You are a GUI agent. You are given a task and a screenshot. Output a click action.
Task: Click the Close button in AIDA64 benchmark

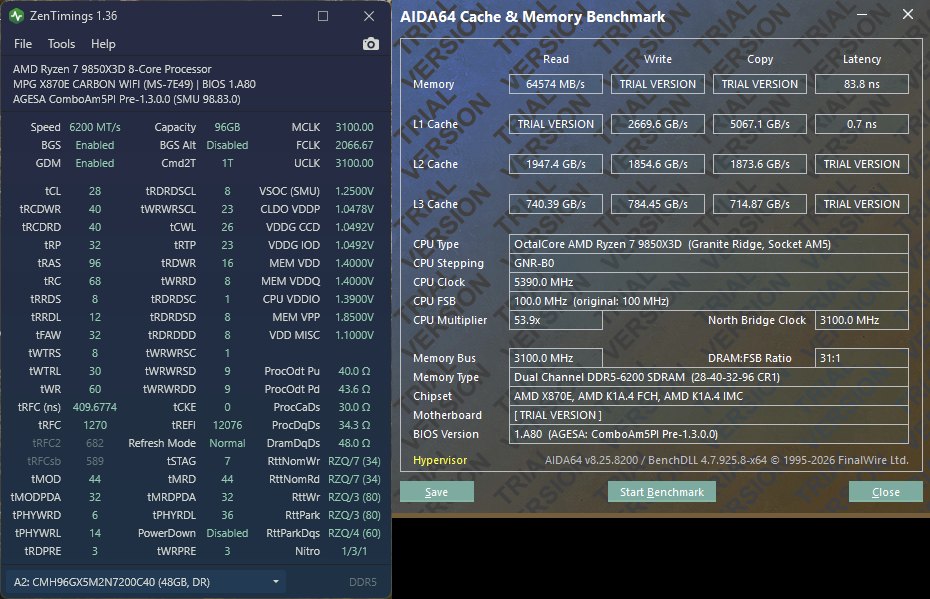coord(886,492)
